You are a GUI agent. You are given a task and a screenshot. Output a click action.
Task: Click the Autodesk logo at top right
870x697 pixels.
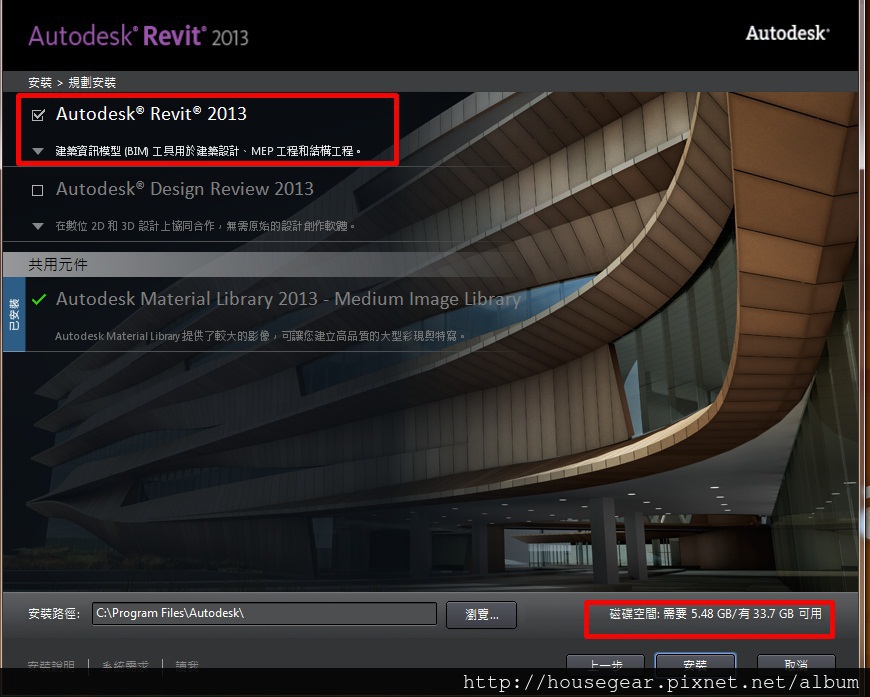tap(787, 33)
